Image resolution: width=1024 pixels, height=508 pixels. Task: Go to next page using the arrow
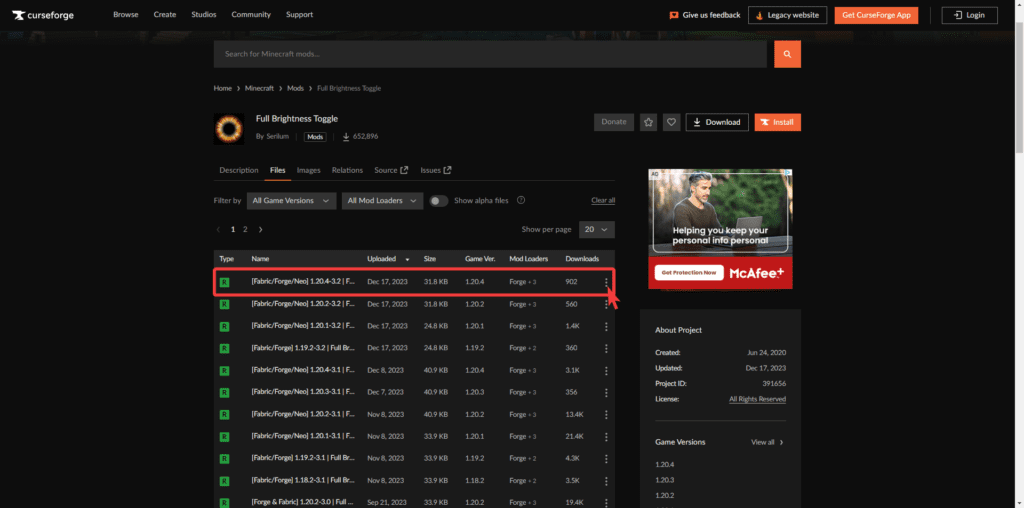[x=260, y=229]
